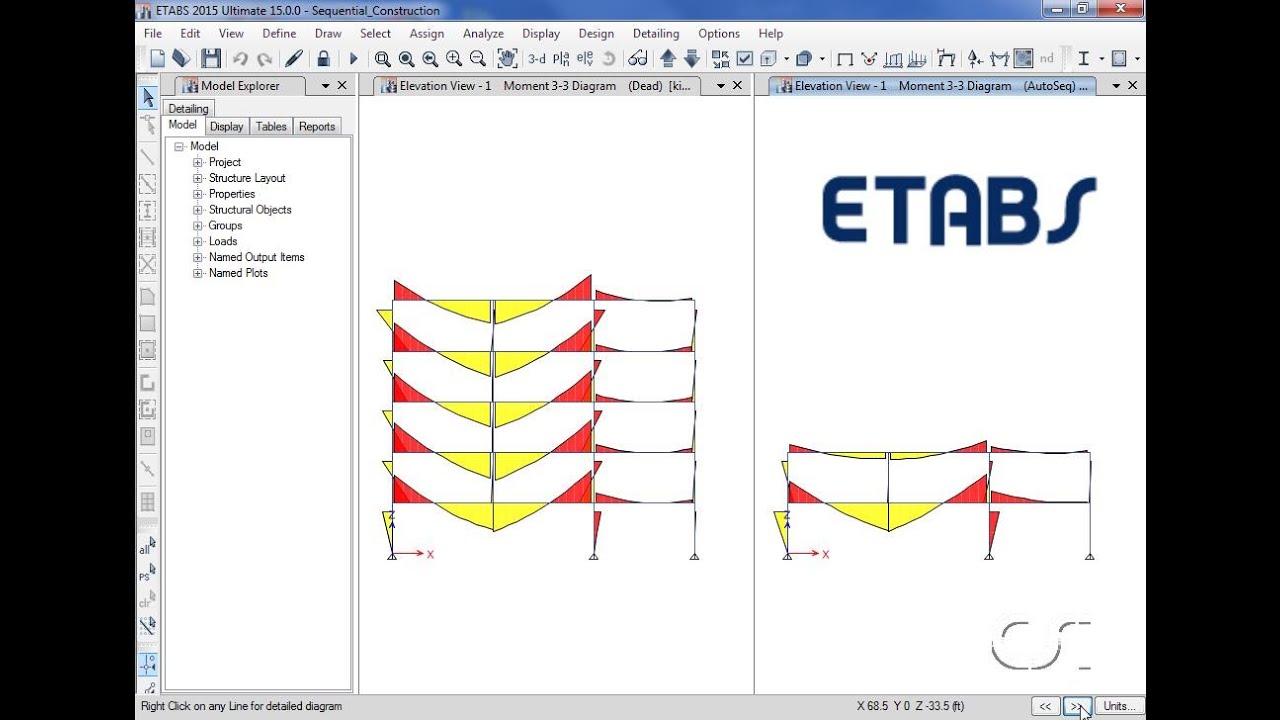The height and width of the screenshot is (720, 1280).
Task: Open dropdown beside I-section icon
Action: point(1101,59)
